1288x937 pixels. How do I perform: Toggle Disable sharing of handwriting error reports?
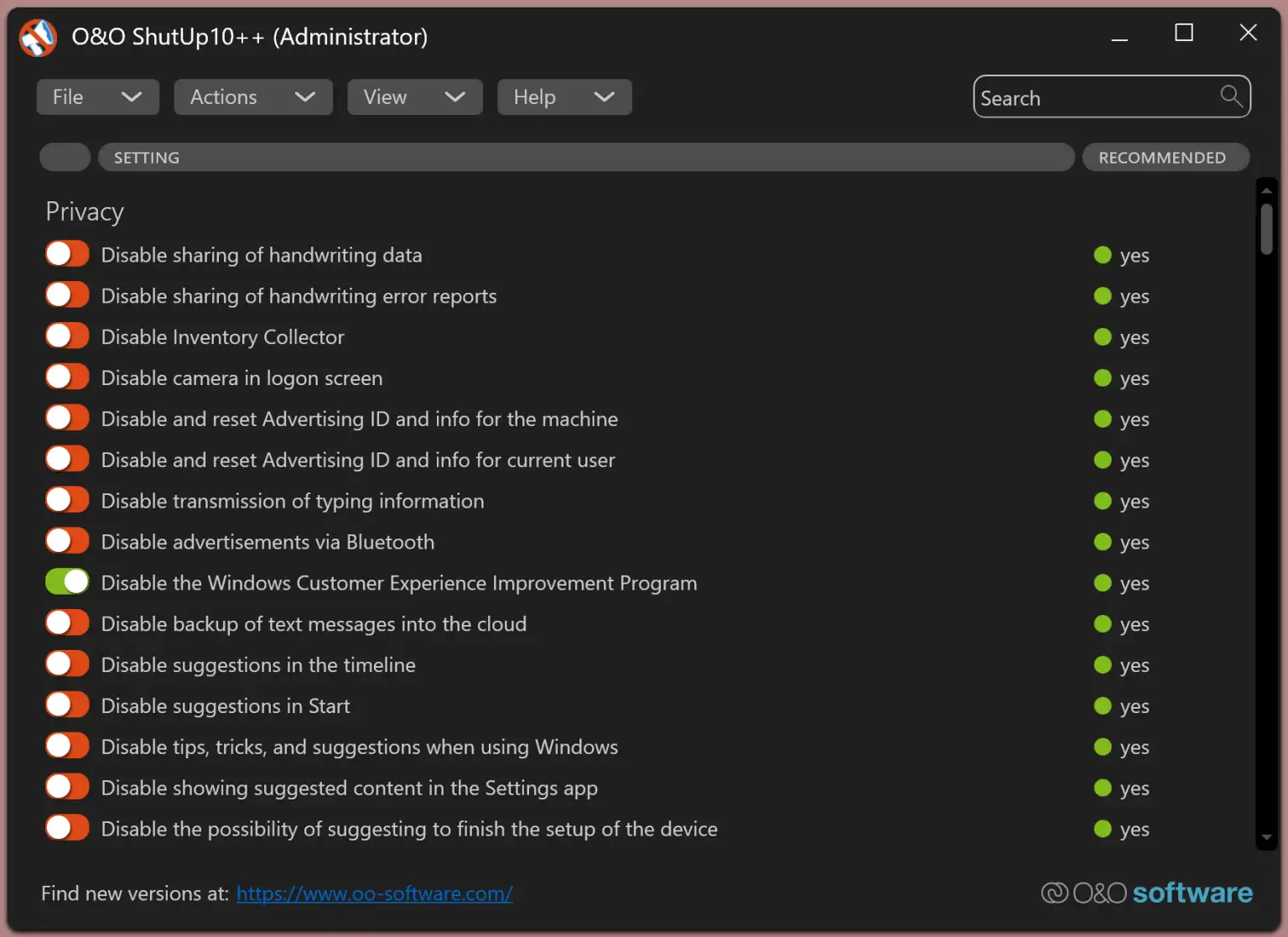pyautogui.click(x=67, y=295)
